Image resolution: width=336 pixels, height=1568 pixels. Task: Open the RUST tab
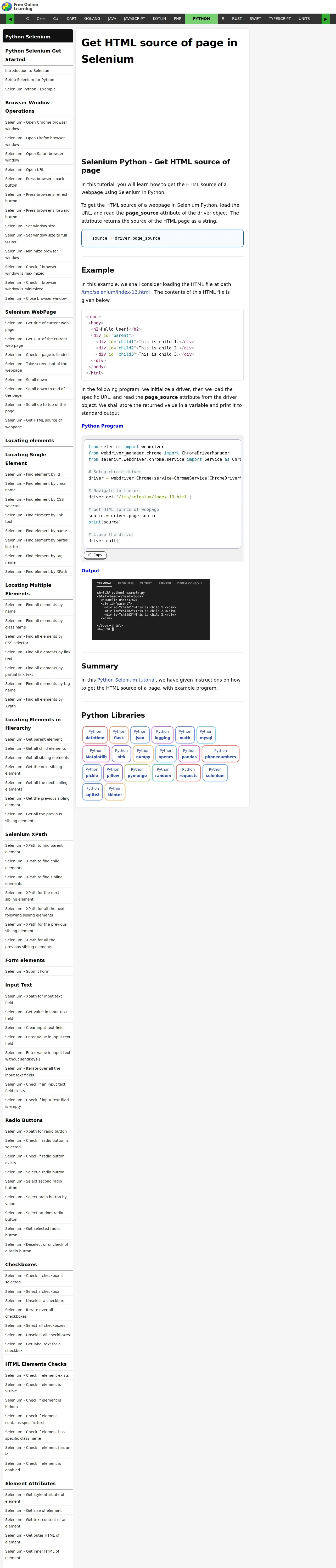click(237, 19)
